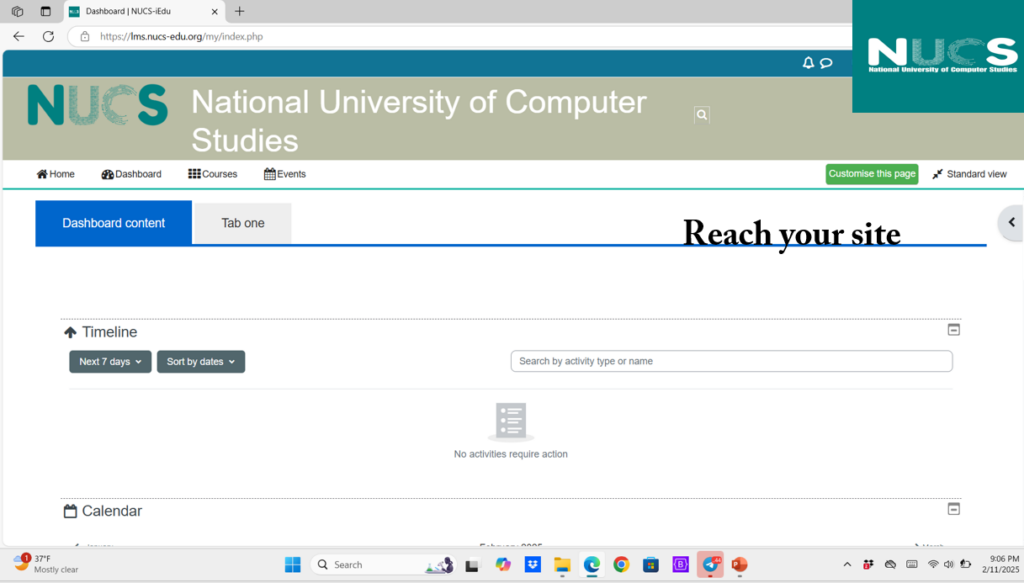Screen dimensions: 1024x583
Task: Show hidden system tray icons
Action: click(847, 565)
